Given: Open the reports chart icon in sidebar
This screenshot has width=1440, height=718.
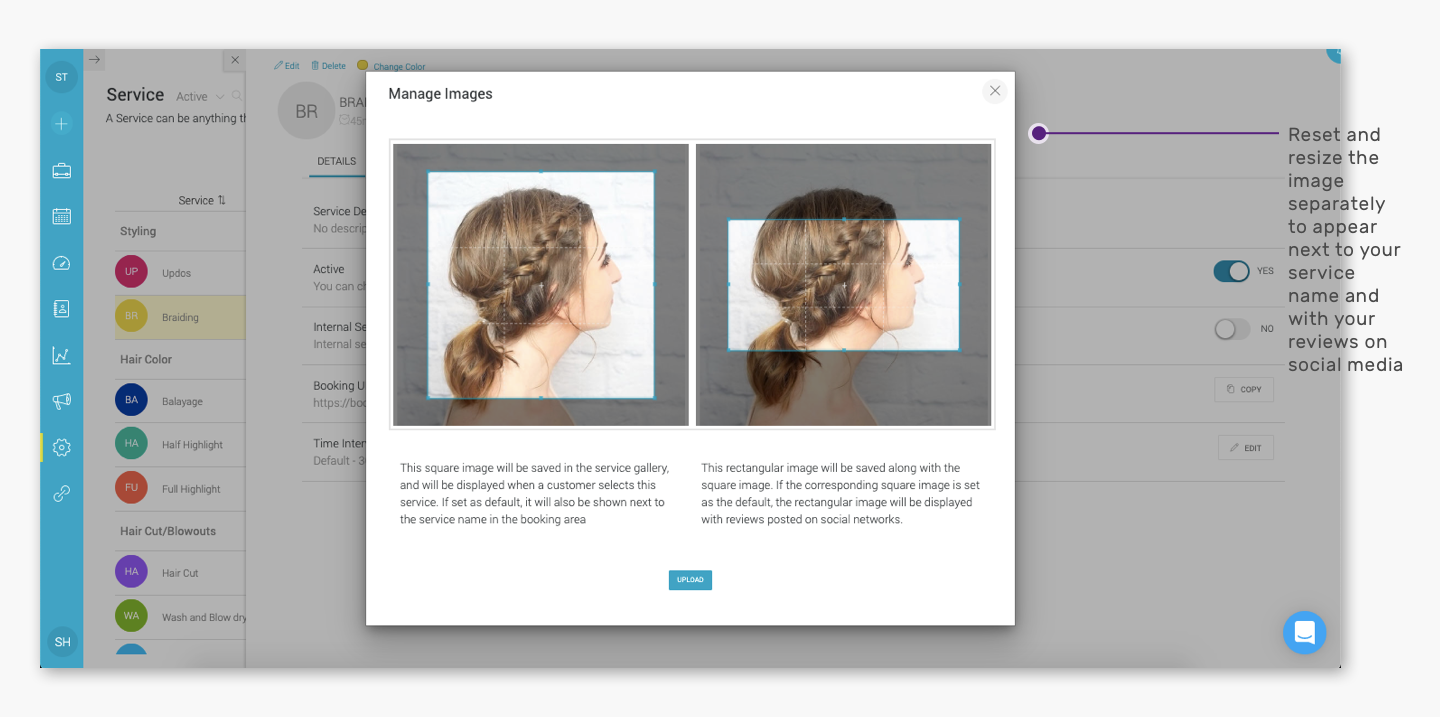Looking at the screenshot, I should [x=62, y=355].
